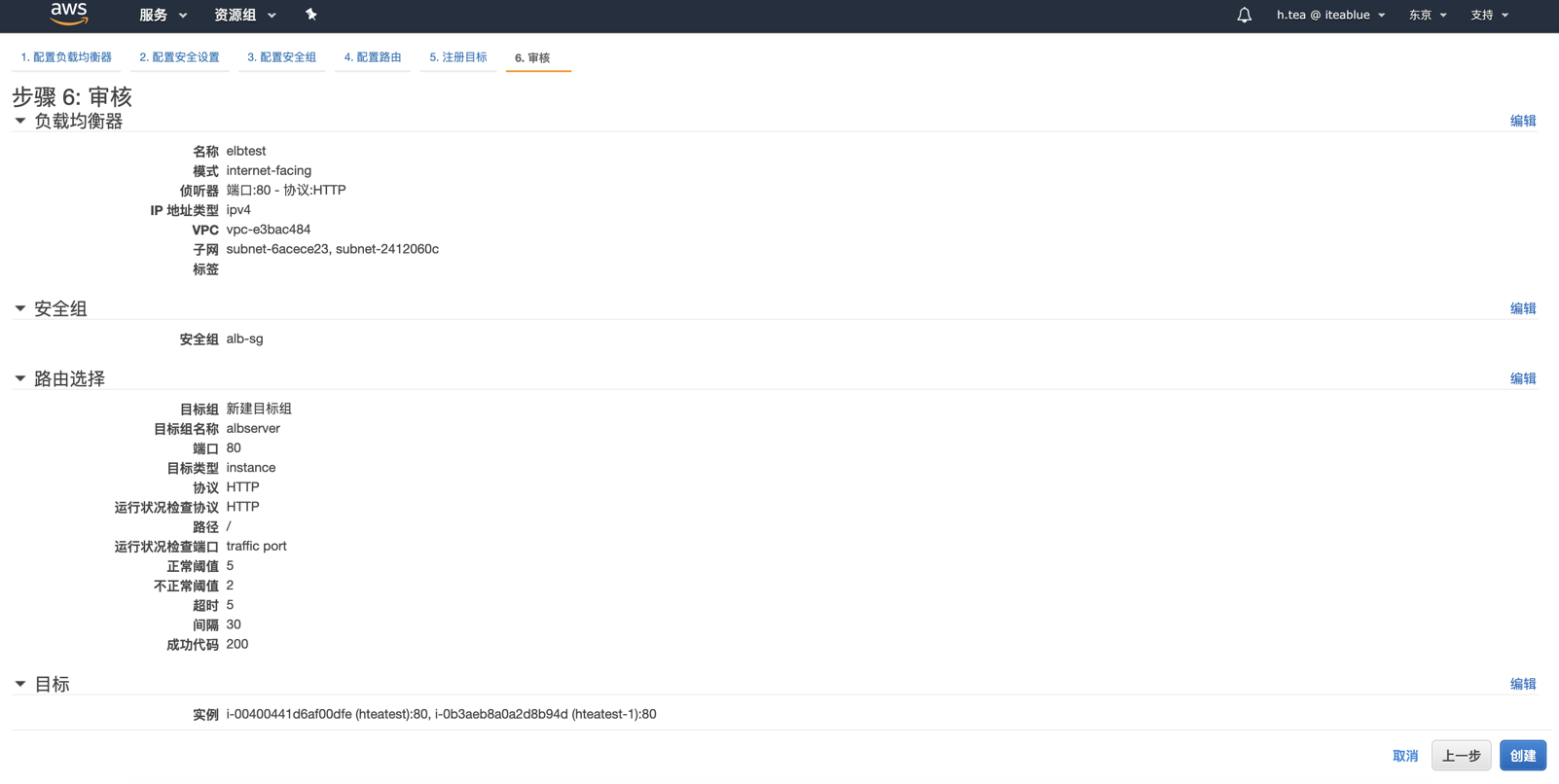Open the 东京 region selector
Image resolution: width=1559 pixels, height=784 pixels.
coord(1428,16)
